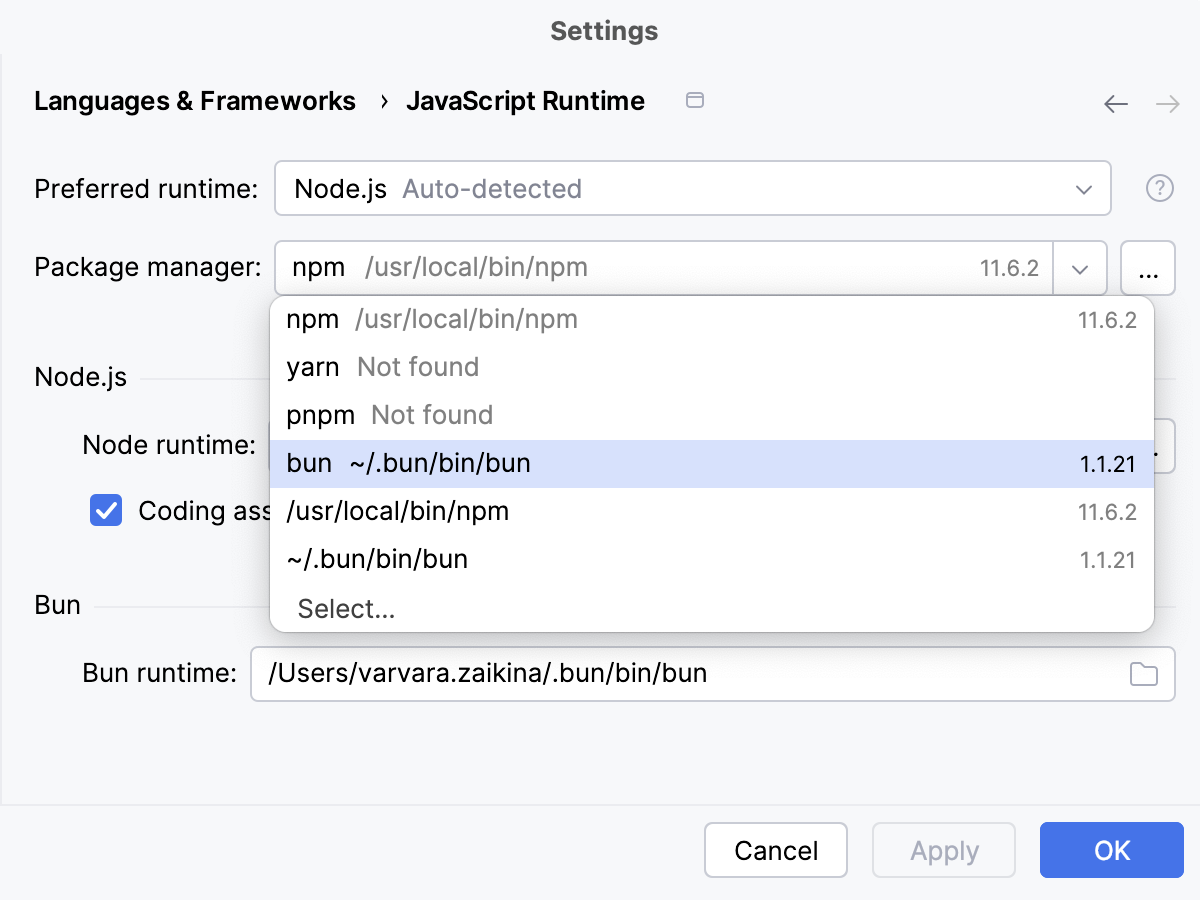Disable the Coding assistance checkbox
Screen dimensions: 1200x900
point(105,511)
